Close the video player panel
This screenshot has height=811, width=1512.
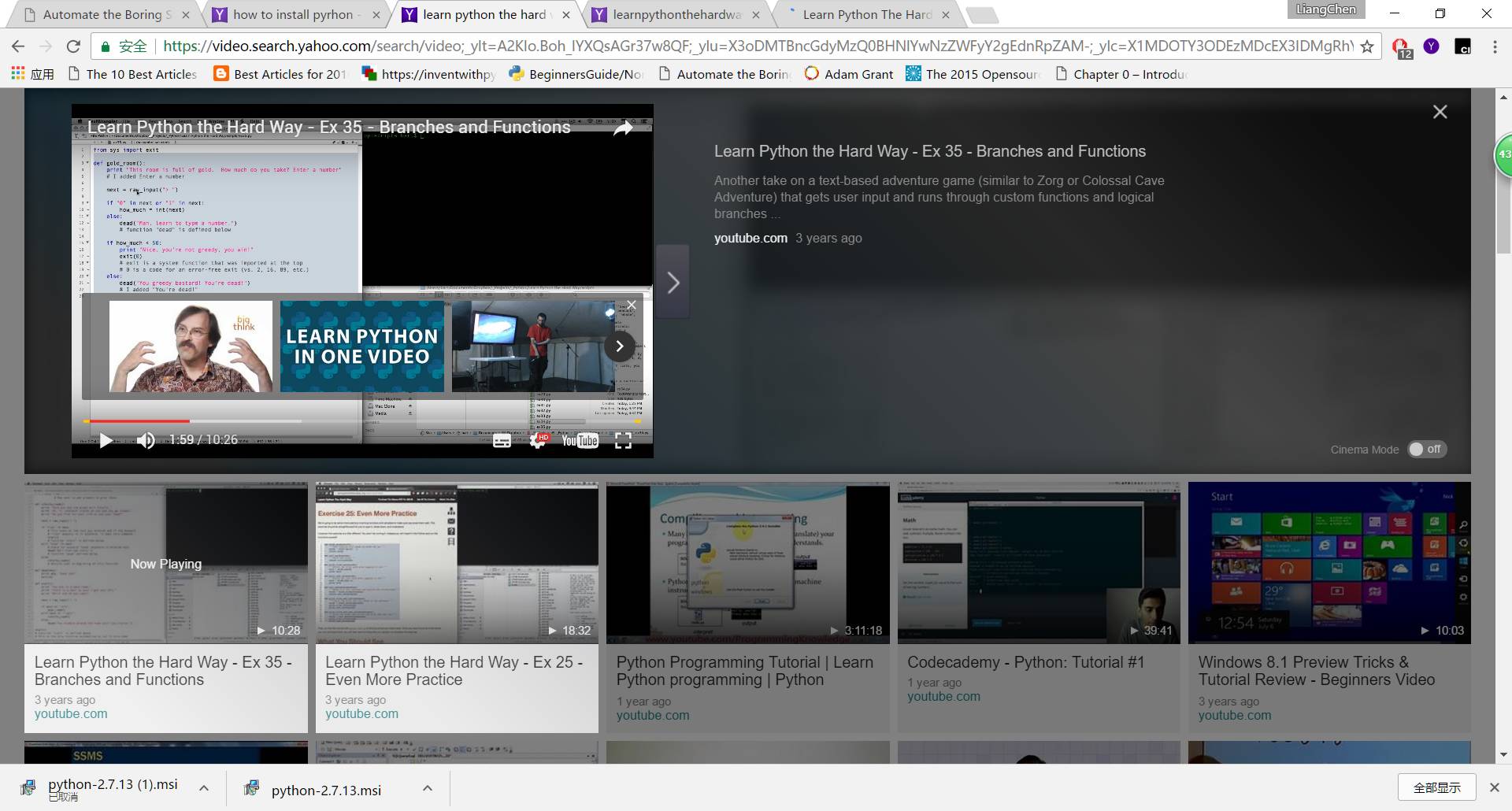tap(1440, 112)
